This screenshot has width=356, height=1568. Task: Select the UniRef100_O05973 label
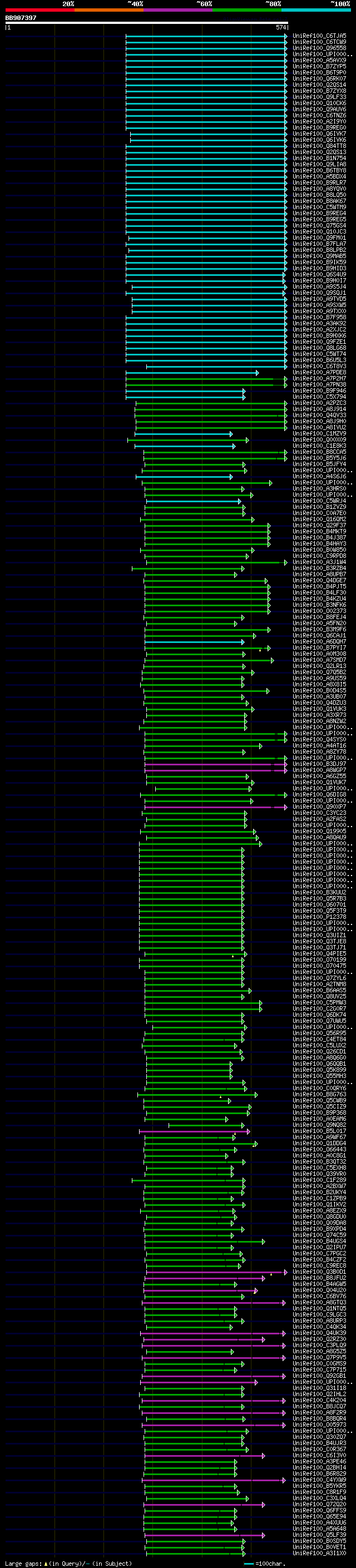pyautogui.click(x=319, y=1424)
